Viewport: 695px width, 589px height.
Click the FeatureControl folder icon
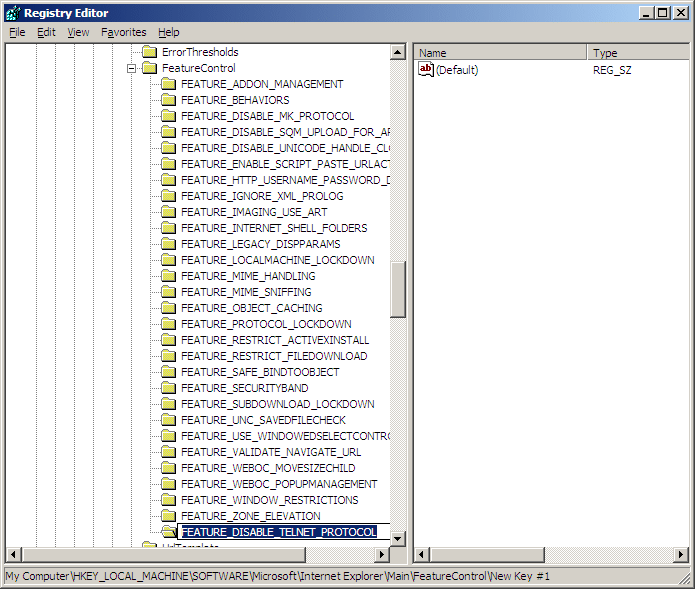150,68
